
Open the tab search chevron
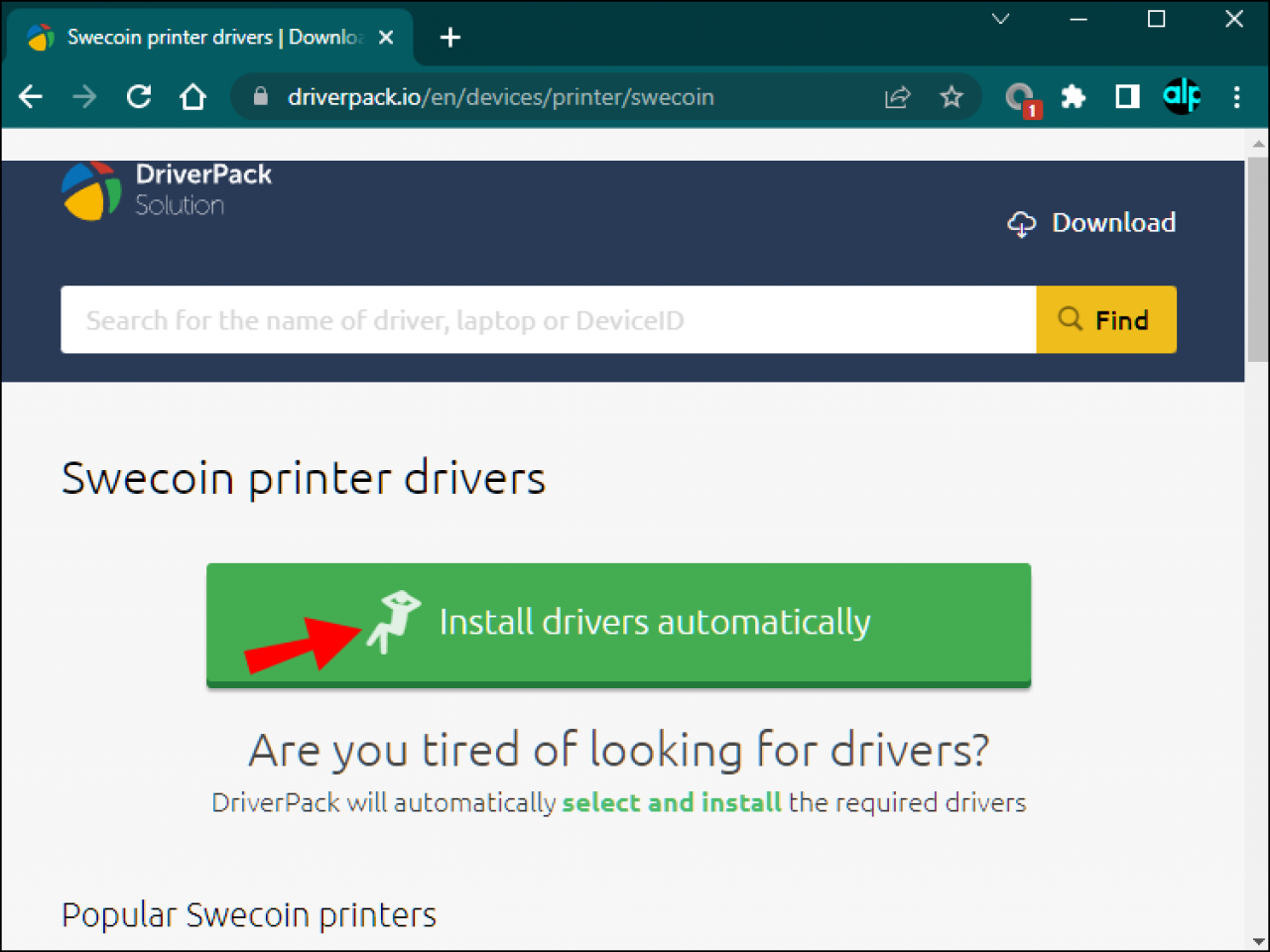point(1000,19)
